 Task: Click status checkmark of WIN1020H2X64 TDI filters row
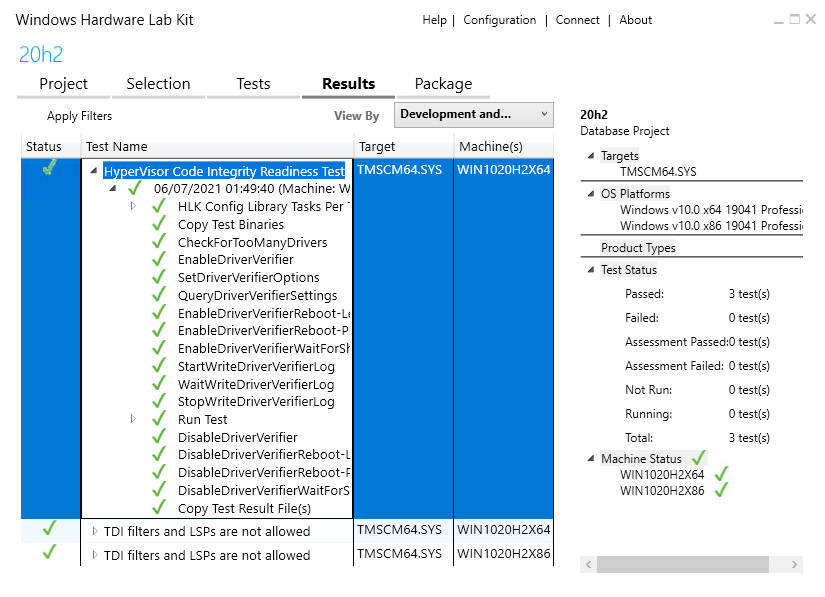coord(49,528)
